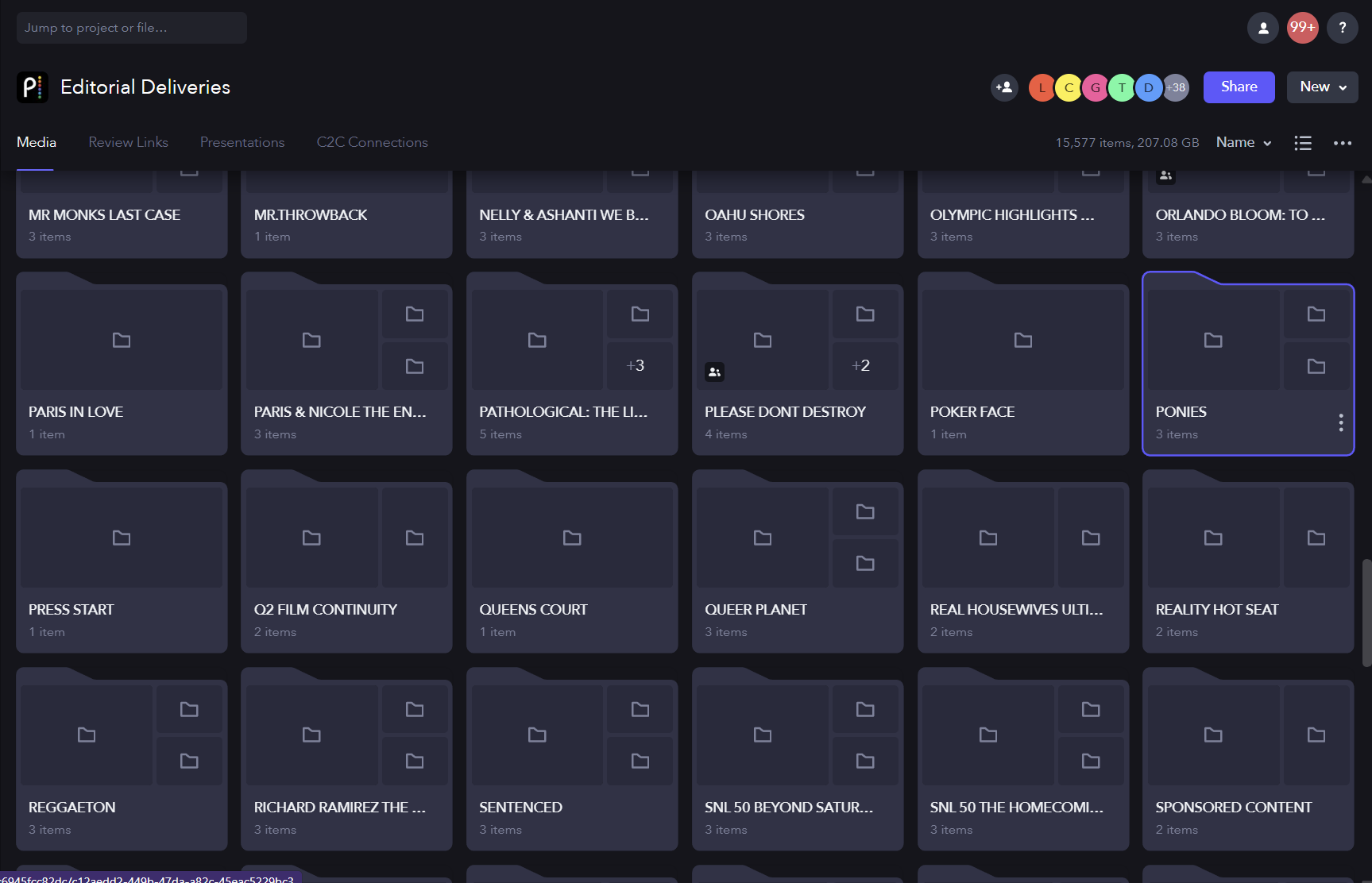Image resolution: width=1372 pixels, height=883 pixels.
Task: Select MR MONKS LAST CASE folder name
Action: [x=104, y=215]
